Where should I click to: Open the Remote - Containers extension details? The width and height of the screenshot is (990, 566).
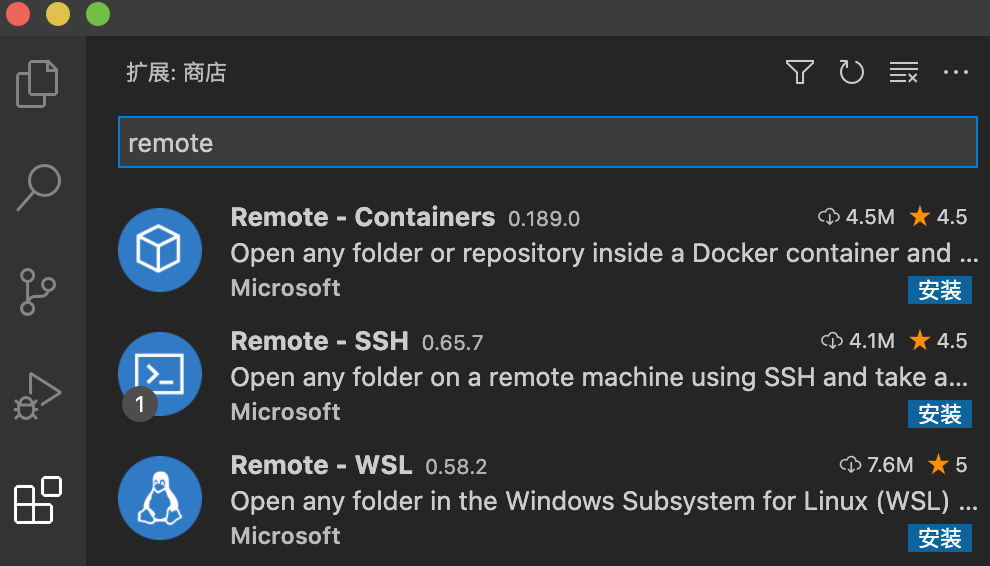362,217
